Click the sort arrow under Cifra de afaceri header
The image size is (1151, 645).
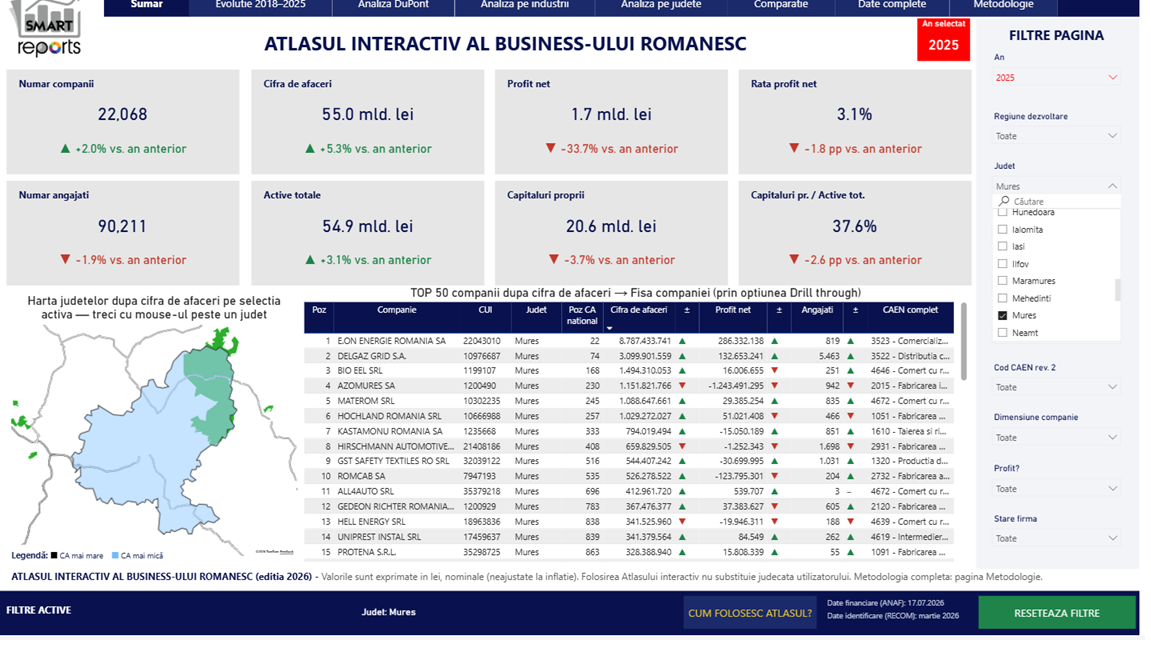pos(609,328)
